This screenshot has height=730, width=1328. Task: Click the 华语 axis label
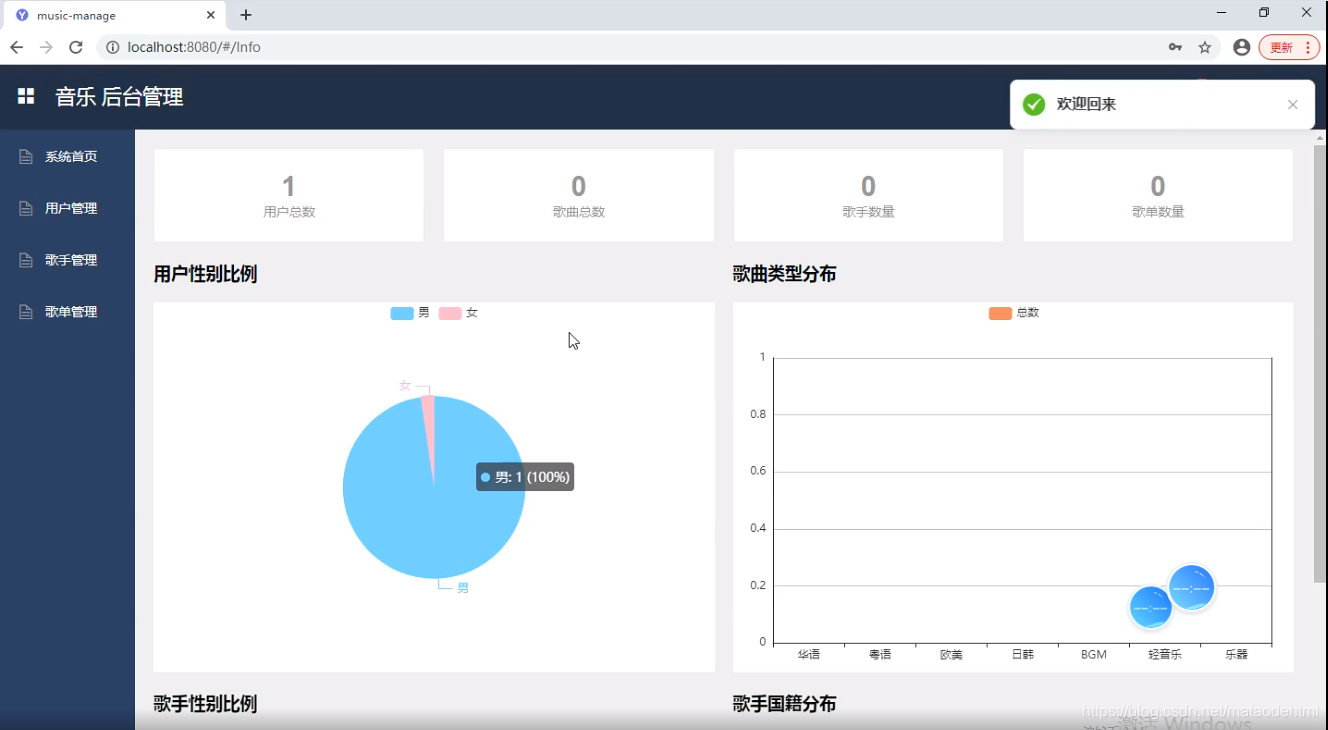809,655
